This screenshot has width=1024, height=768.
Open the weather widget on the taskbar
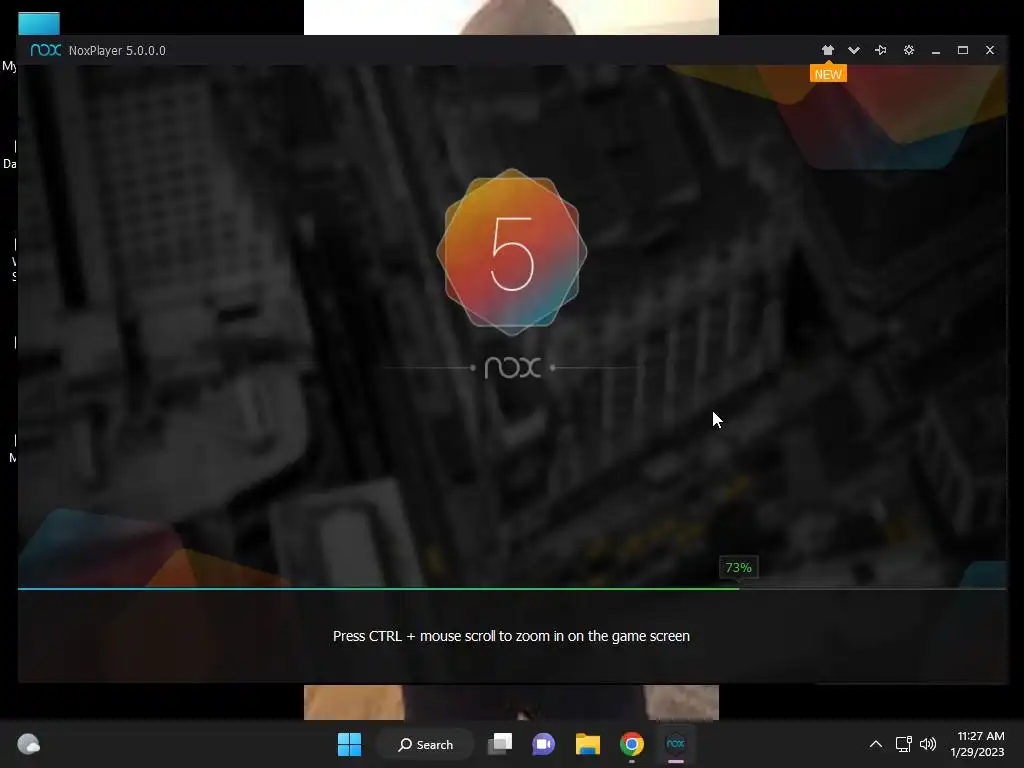click(x=28, y=744)
